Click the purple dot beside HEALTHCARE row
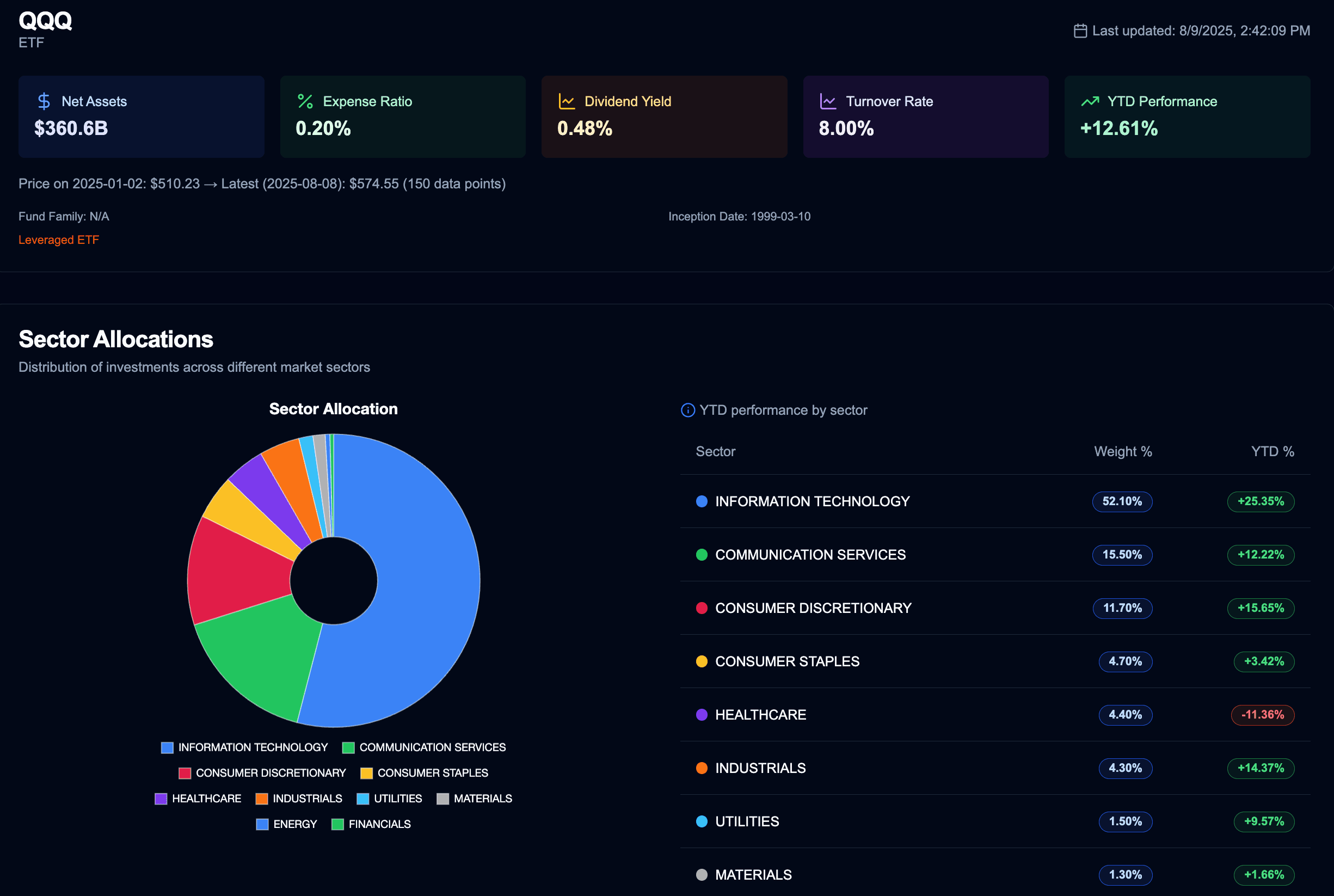This screenshot has width=1334, height=896. click(x=701, y=715)
